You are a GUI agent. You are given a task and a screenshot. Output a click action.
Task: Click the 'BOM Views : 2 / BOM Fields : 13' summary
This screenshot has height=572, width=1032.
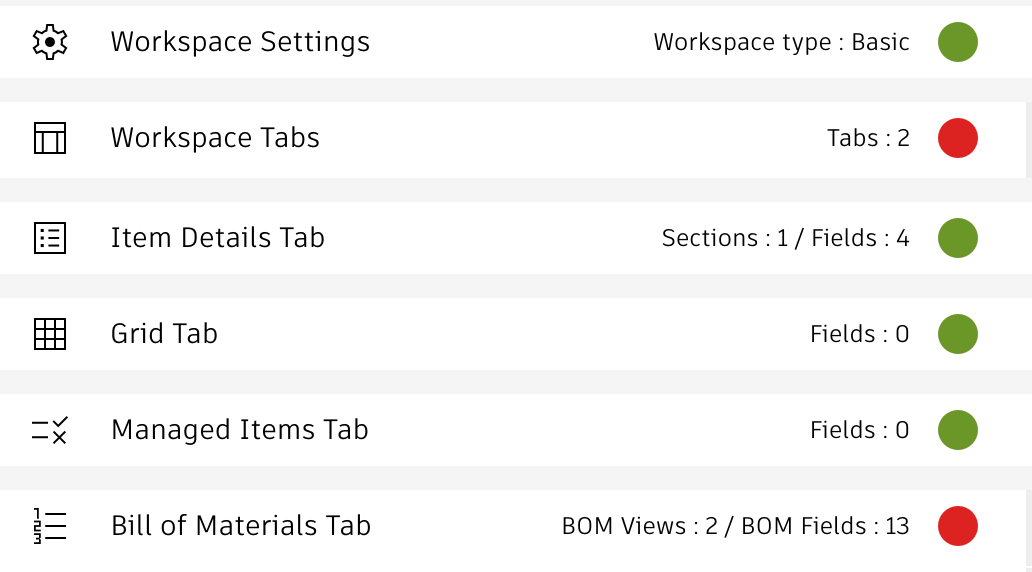pos(735,526)
